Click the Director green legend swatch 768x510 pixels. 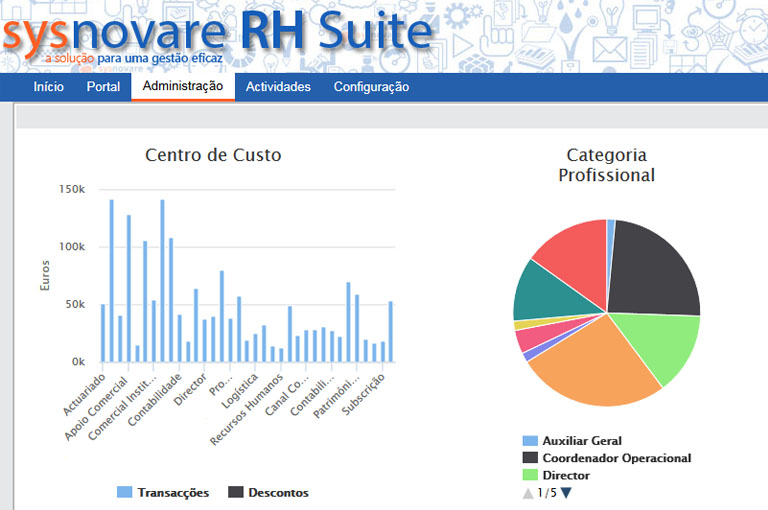pos(530,475)
